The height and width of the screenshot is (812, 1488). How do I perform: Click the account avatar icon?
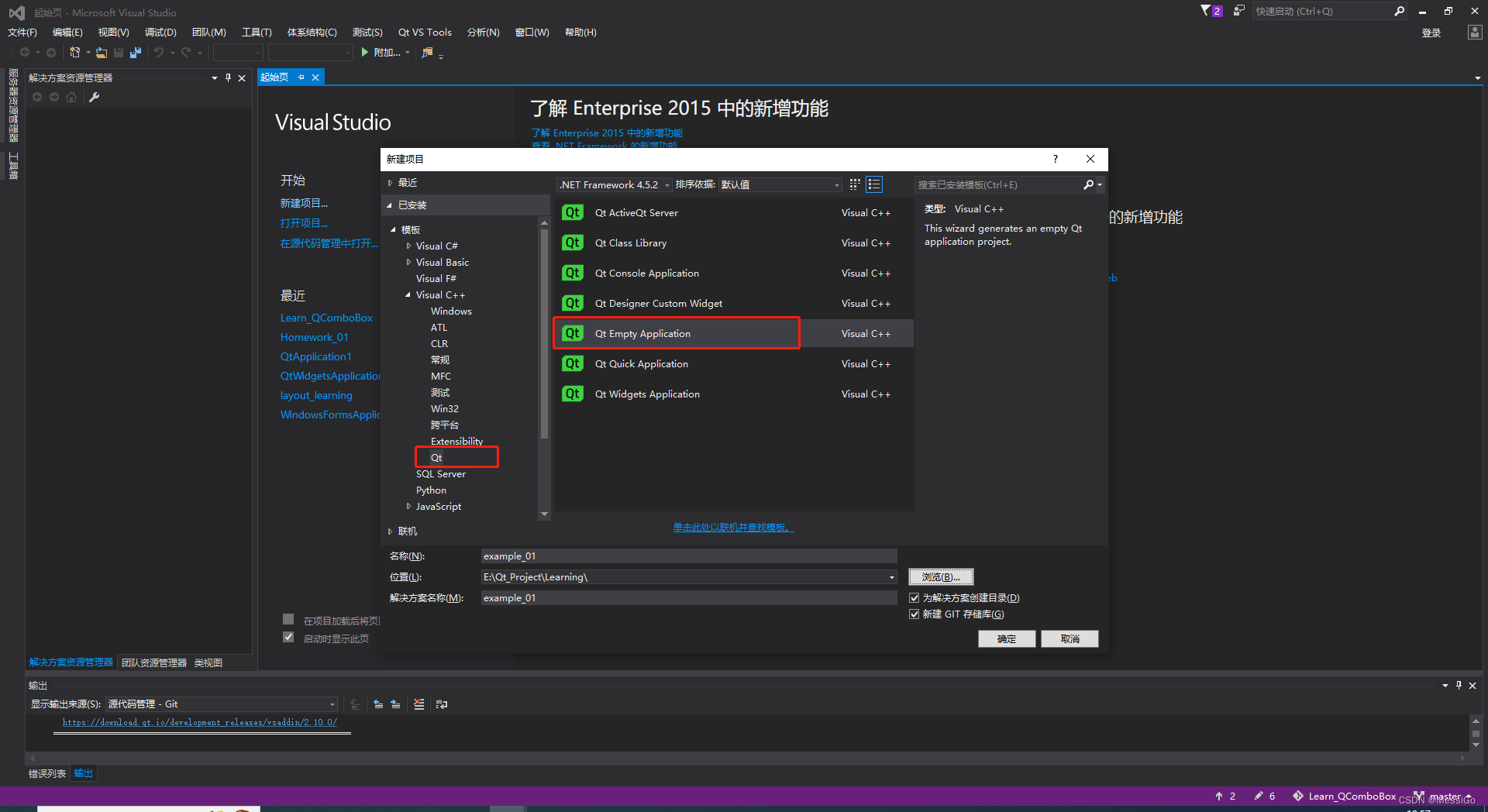pyautogui.click(x=1475, y=32)
